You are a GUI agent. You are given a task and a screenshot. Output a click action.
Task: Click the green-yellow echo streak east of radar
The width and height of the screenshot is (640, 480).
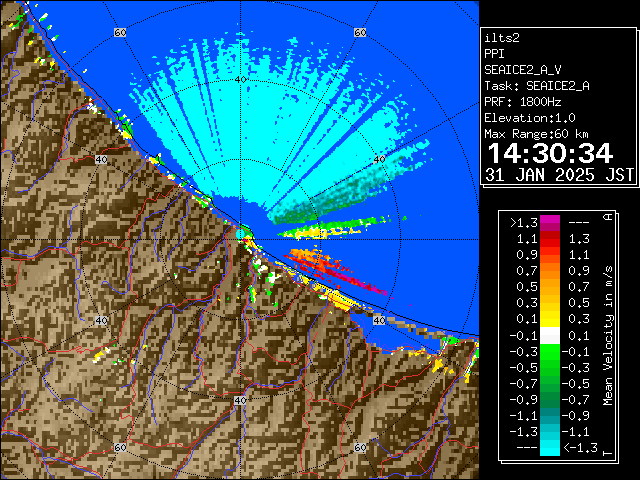[x=333, y=228]
